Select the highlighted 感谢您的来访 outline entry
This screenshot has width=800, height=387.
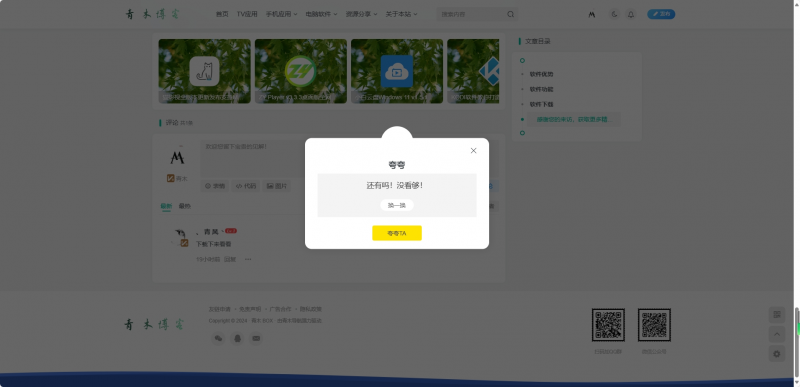(573, 119)
